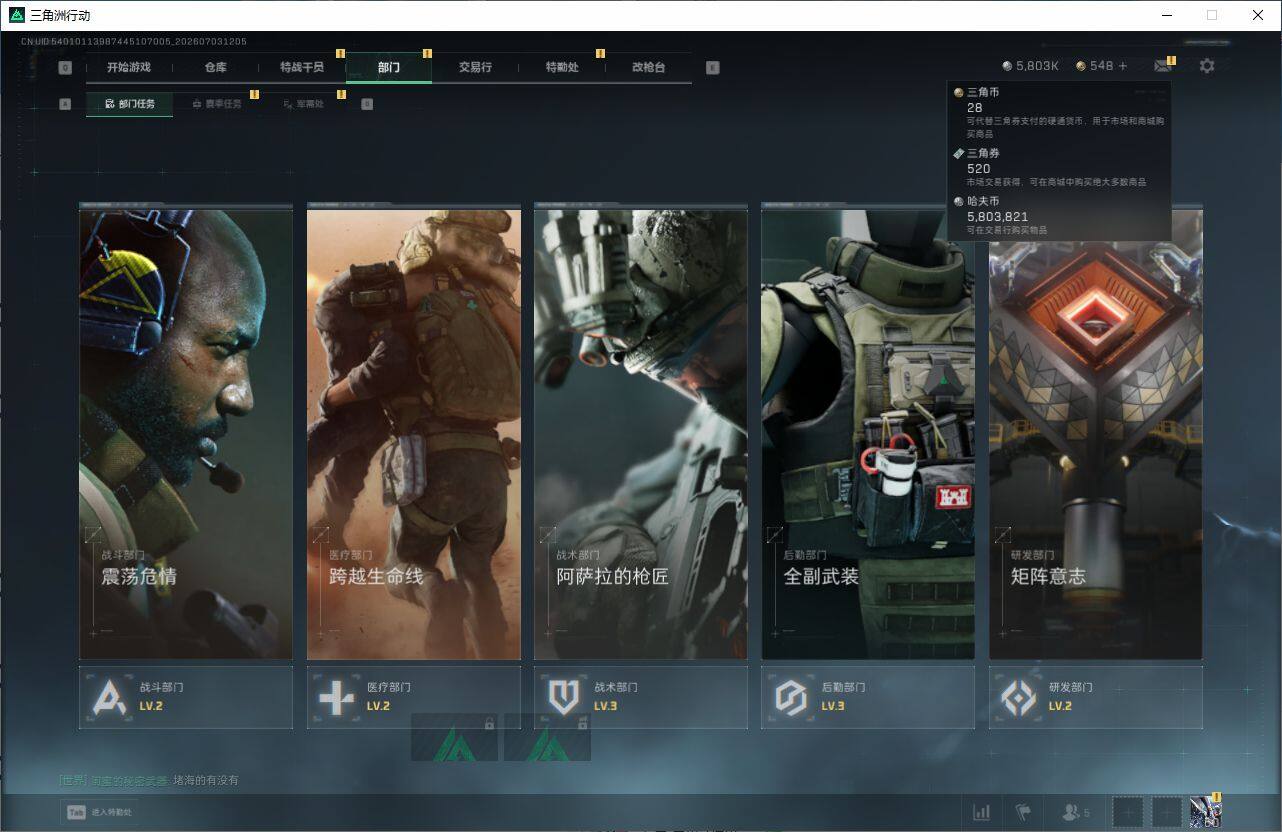Open the 开始游戏 tab
Image resolution: width=1282 pixels, height=832 pixels.
[129, 67]
